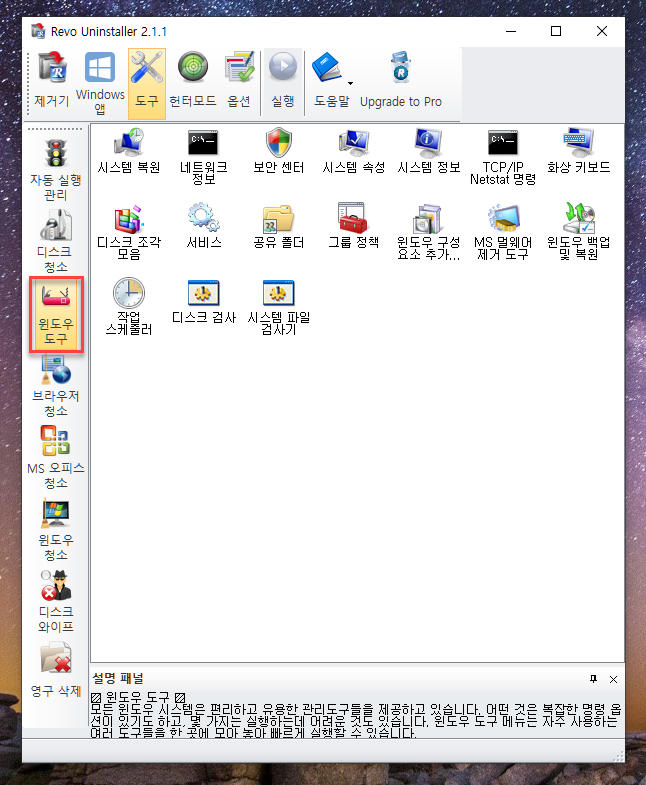Expand the 도움말 dropdown arrow
The width and height of the screenshot is (646, 785).
tap(351, 84)
